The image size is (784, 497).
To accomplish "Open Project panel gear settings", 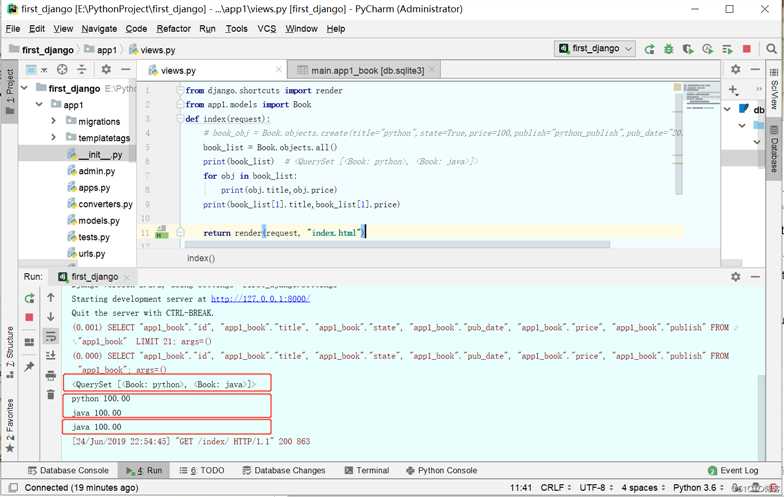I will click(106, 70).
